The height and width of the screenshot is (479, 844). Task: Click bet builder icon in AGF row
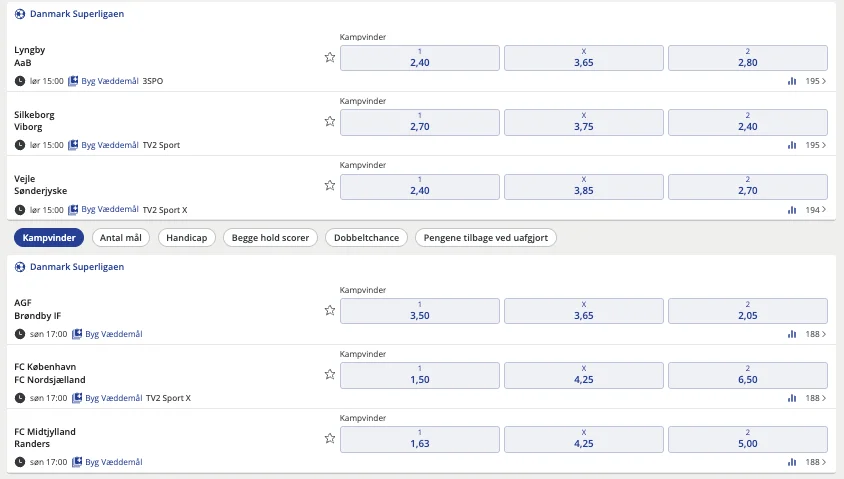(77, 334)
